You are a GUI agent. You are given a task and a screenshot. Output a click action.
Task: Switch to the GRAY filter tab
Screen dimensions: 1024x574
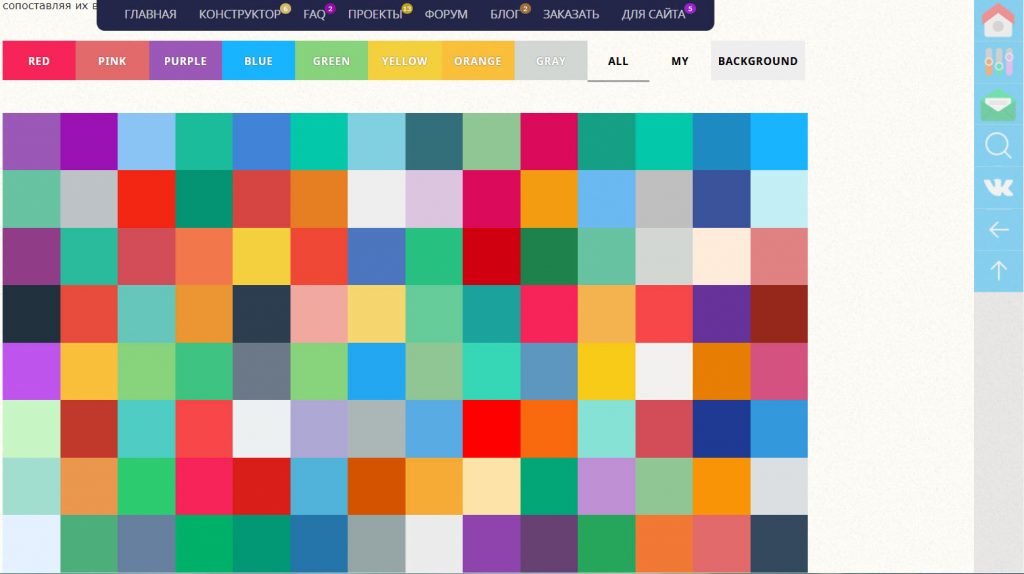pyautogui.click(x=551, y=61)
